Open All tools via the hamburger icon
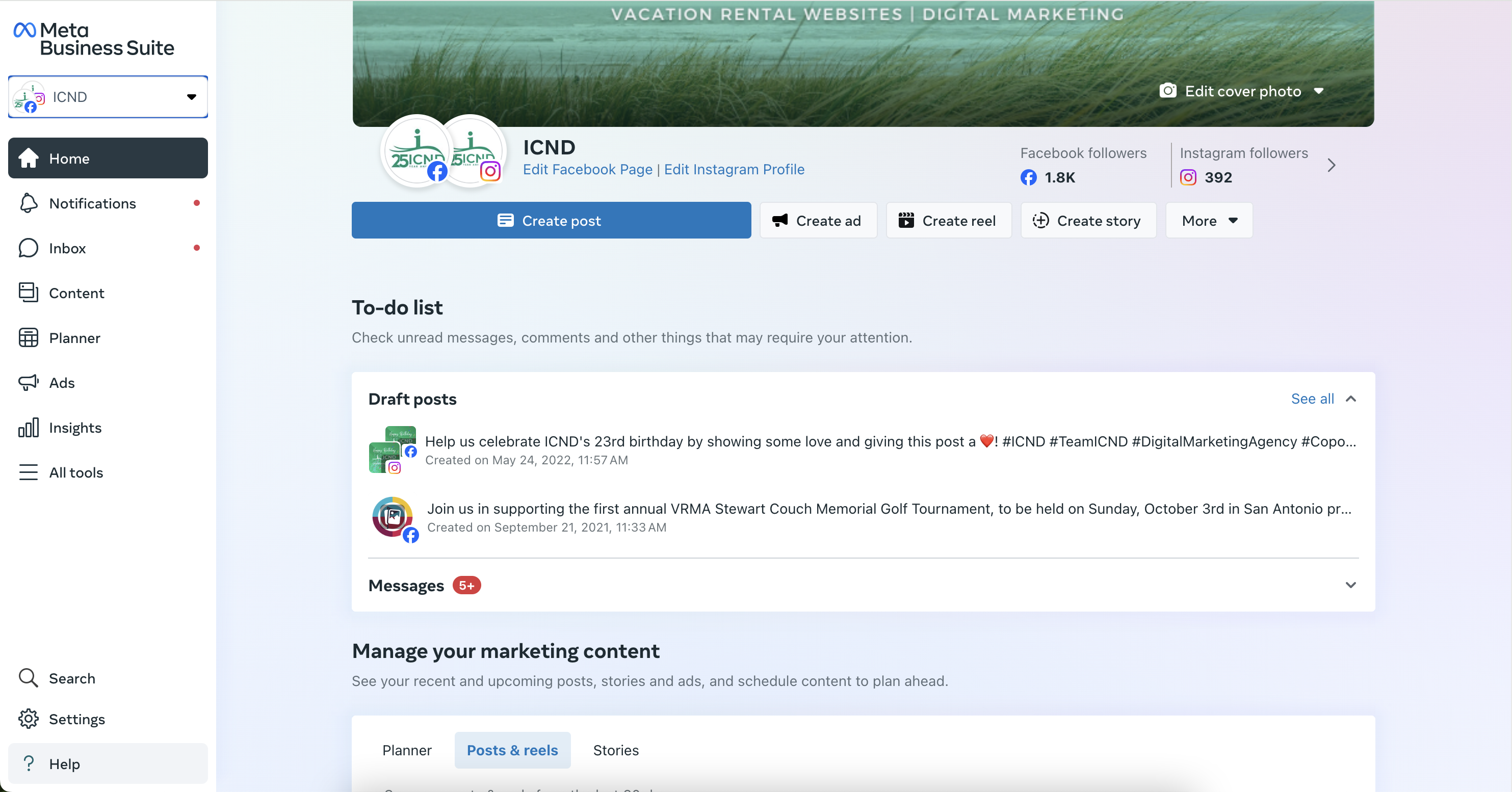 tap(28, 472)
